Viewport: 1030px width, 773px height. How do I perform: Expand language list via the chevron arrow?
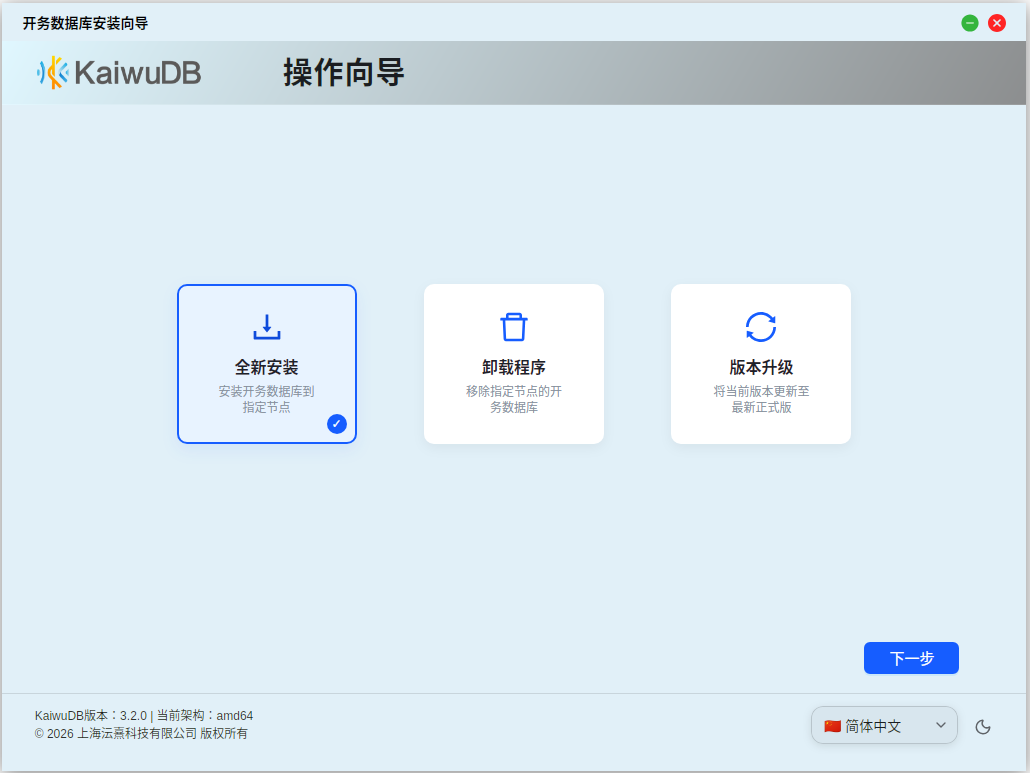tap(941, 725)
